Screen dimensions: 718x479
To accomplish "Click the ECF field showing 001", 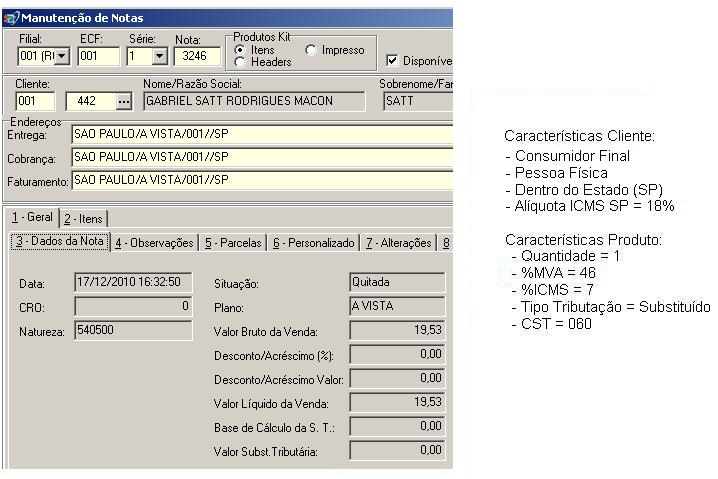I will (98, 56).
